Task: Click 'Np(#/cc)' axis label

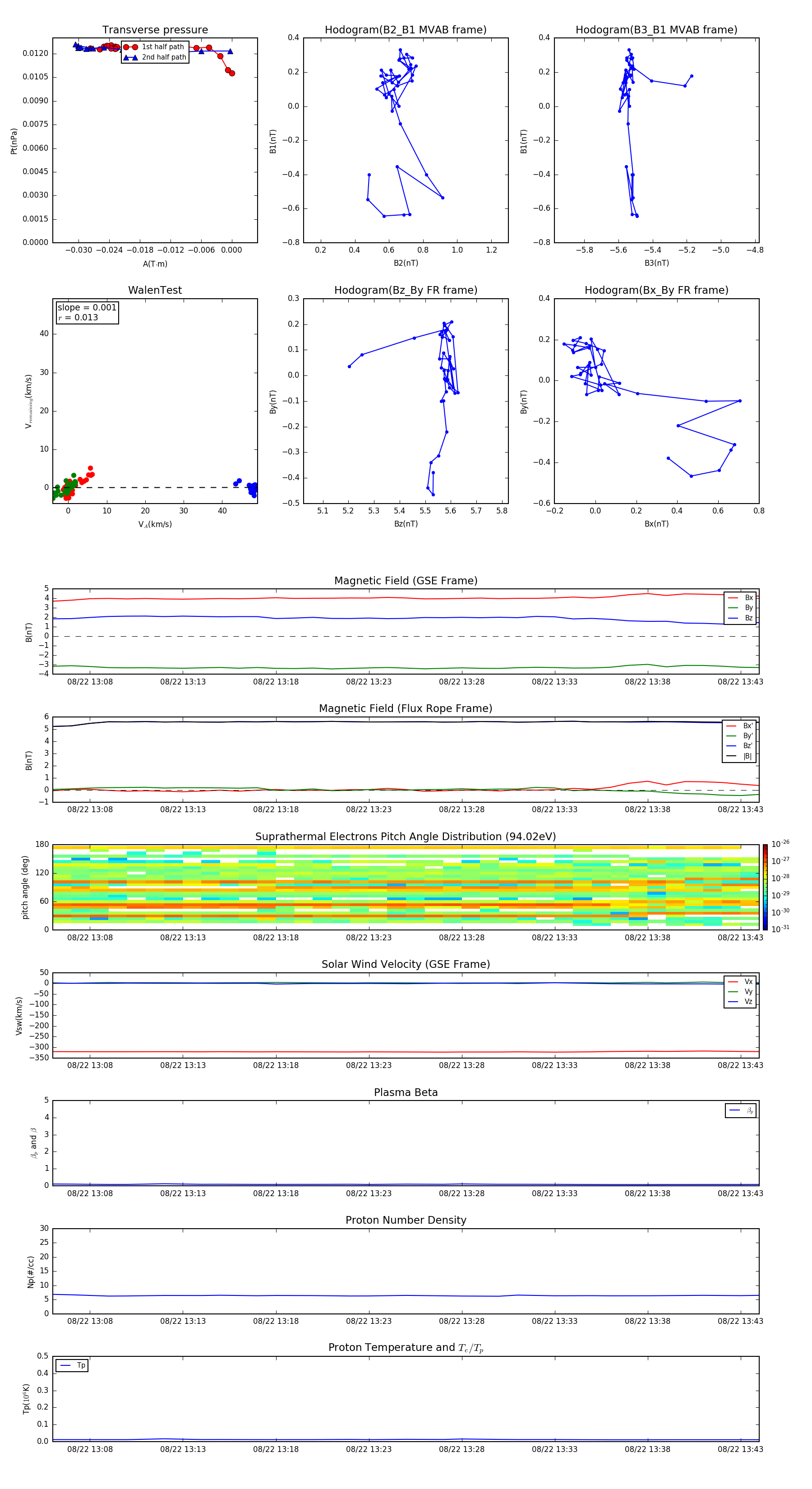Action: [x=31, y=1272]
